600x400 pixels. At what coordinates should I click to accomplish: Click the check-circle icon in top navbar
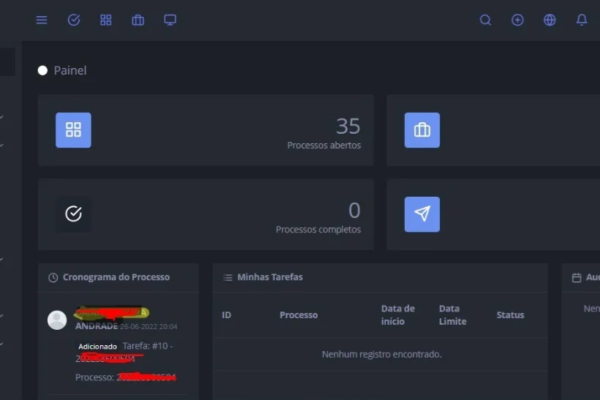tap(73, 20)
